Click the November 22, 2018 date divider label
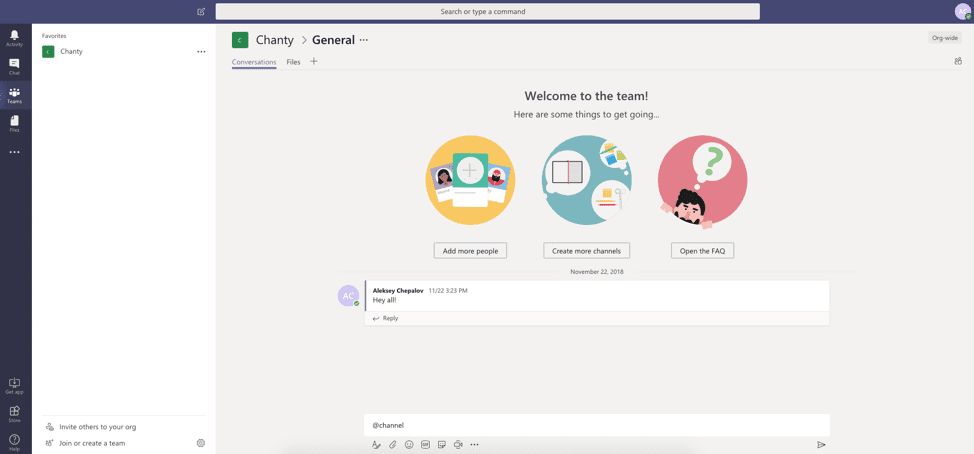974x454 pixels. [x=597, y=271]
